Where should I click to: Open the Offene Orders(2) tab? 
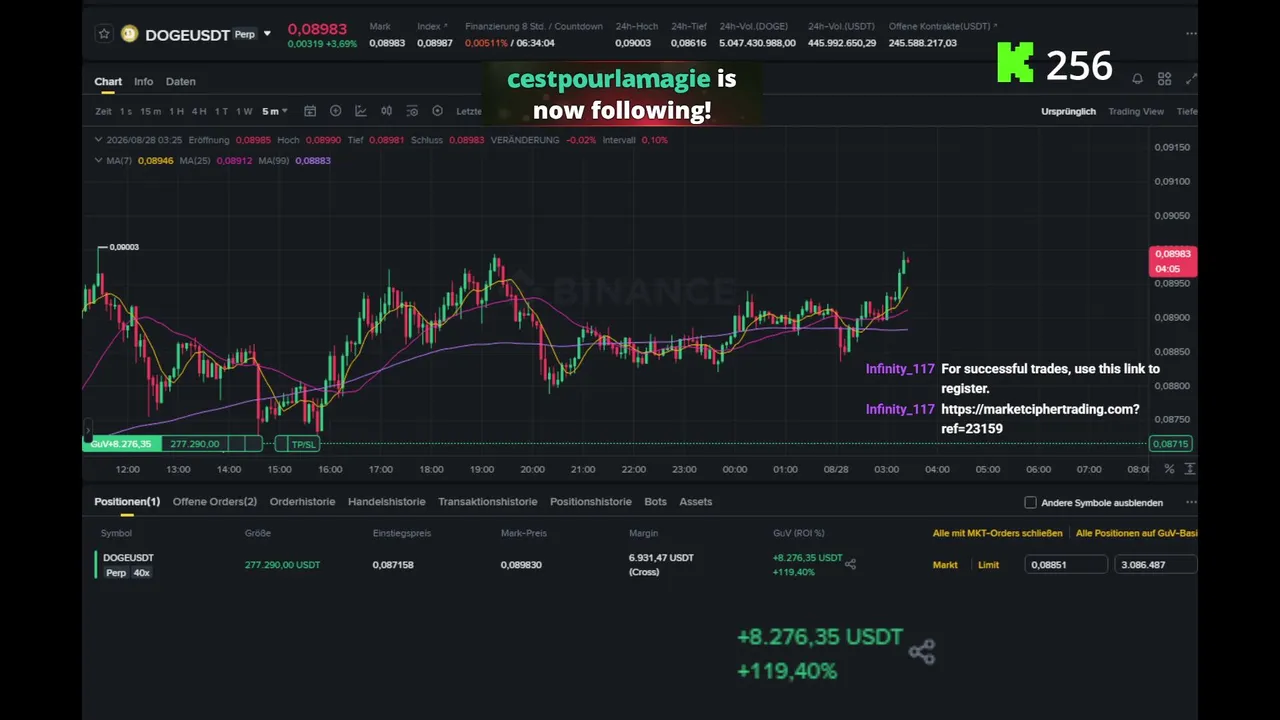(x=215, y=501)
